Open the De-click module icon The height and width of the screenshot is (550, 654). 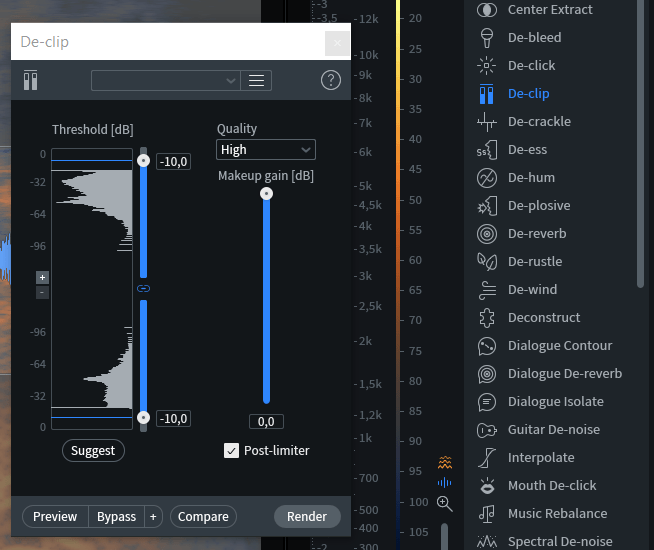point(487,65)
